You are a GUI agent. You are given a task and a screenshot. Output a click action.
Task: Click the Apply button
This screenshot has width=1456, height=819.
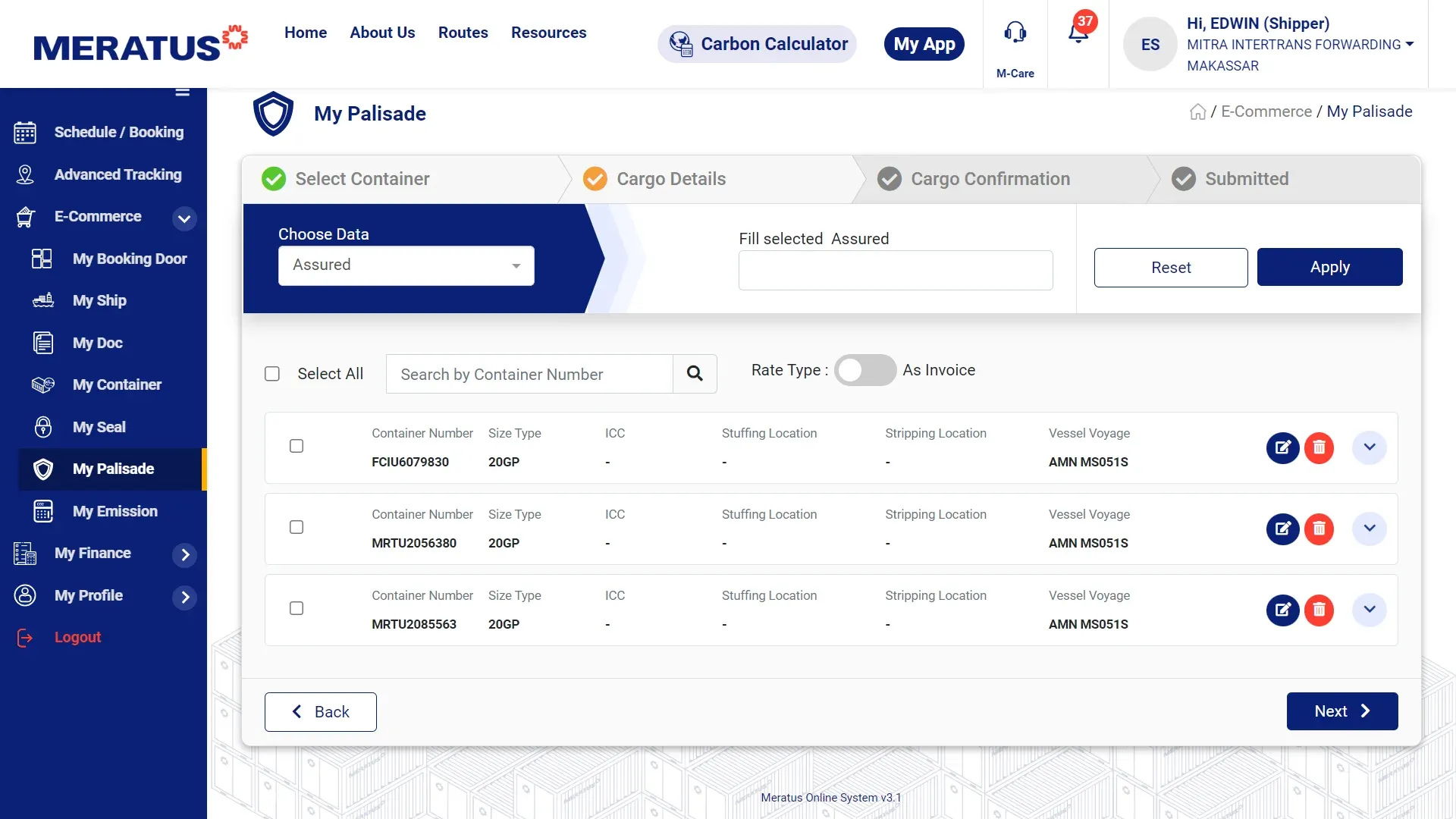[1329, 267]
